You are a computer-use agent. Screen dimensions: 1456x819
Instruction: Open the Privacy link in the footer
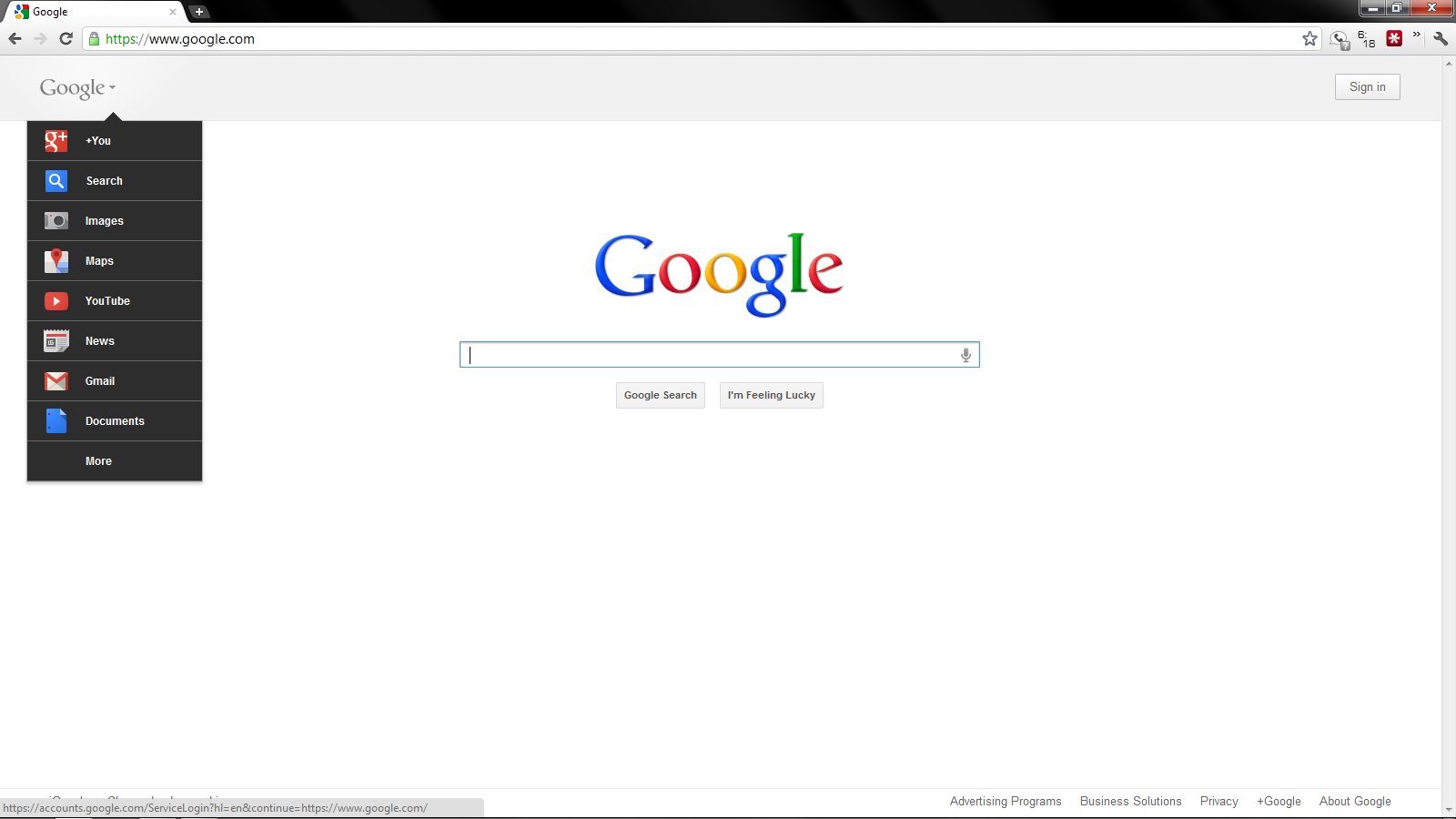click(1218, 801)
